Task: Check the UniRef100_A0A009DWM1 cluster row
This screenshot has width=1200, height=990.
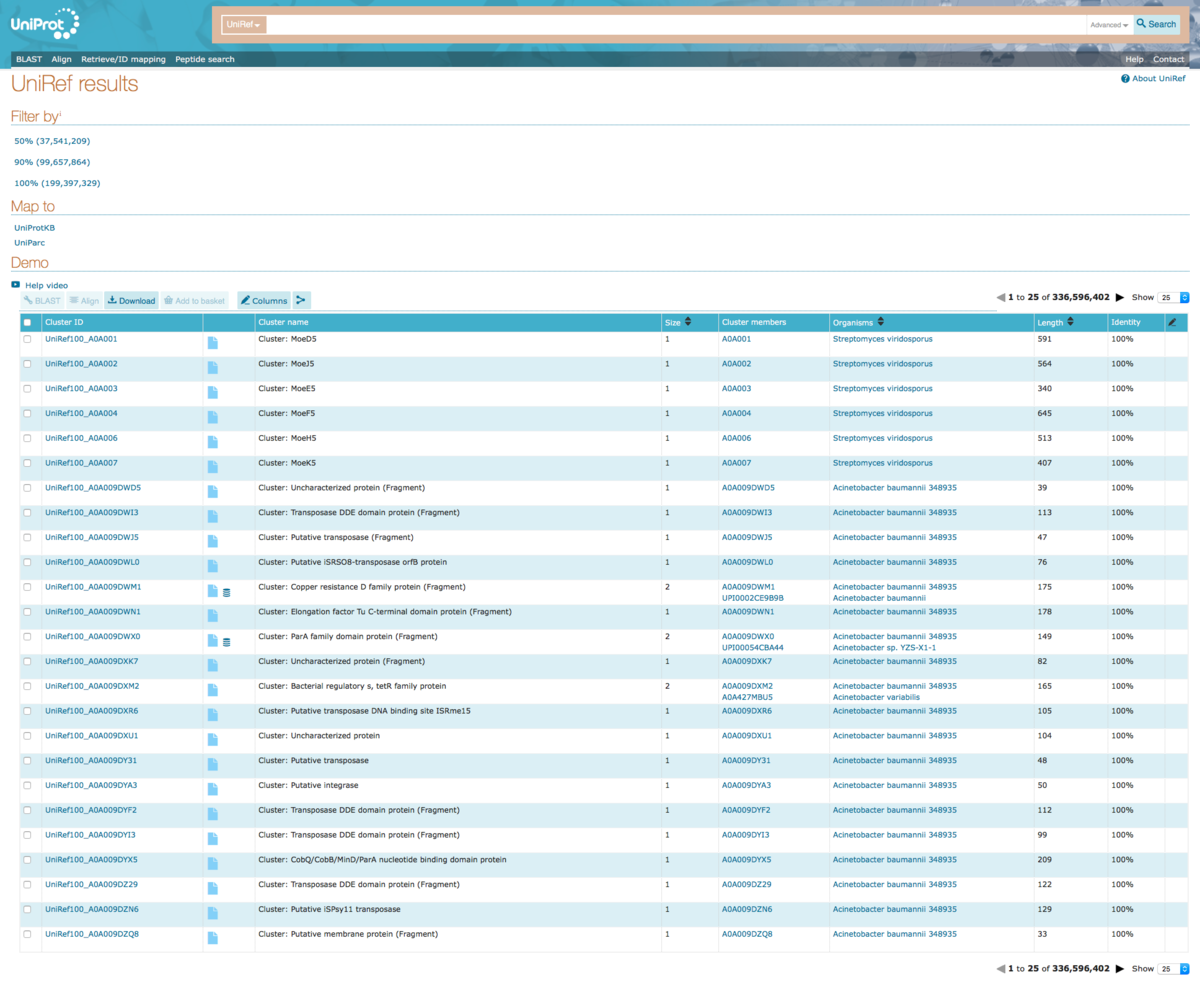Action: click(x=26, y=587)
